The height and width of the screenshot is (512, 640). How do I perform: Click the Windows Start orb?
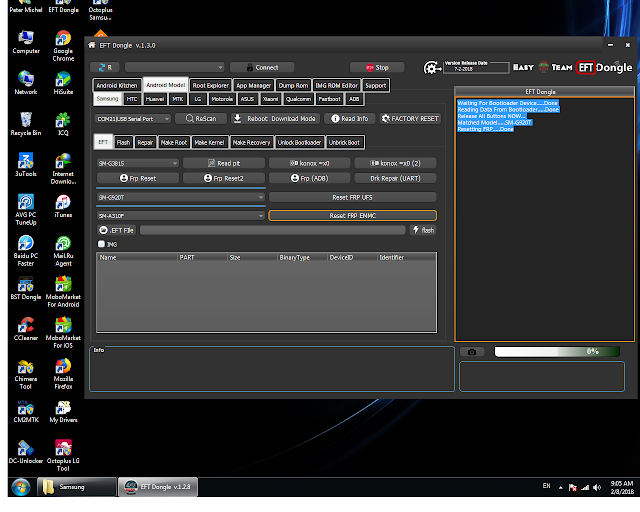tap(21, 487)
